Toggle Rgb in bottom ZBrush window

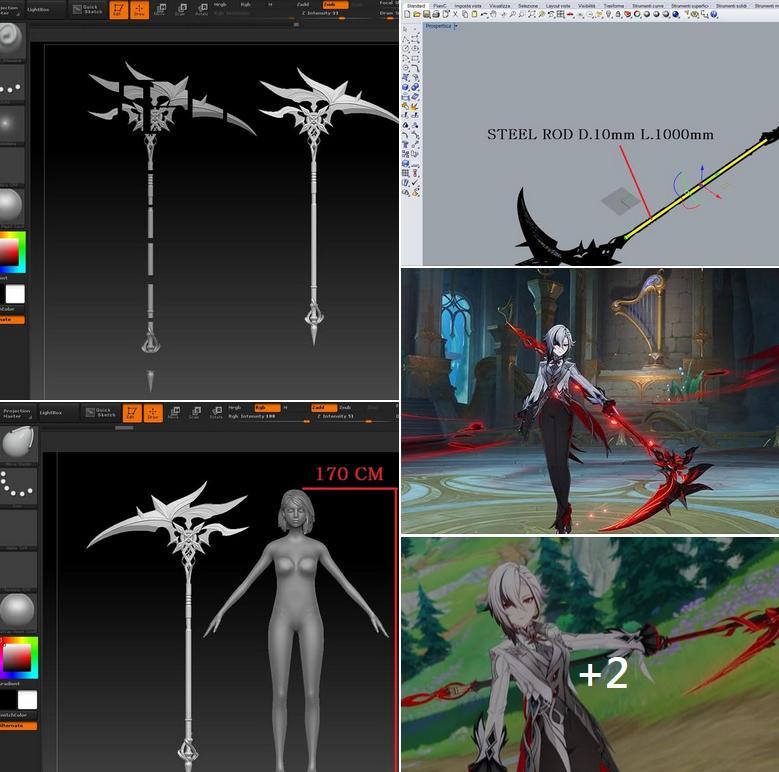coord(266,407)
